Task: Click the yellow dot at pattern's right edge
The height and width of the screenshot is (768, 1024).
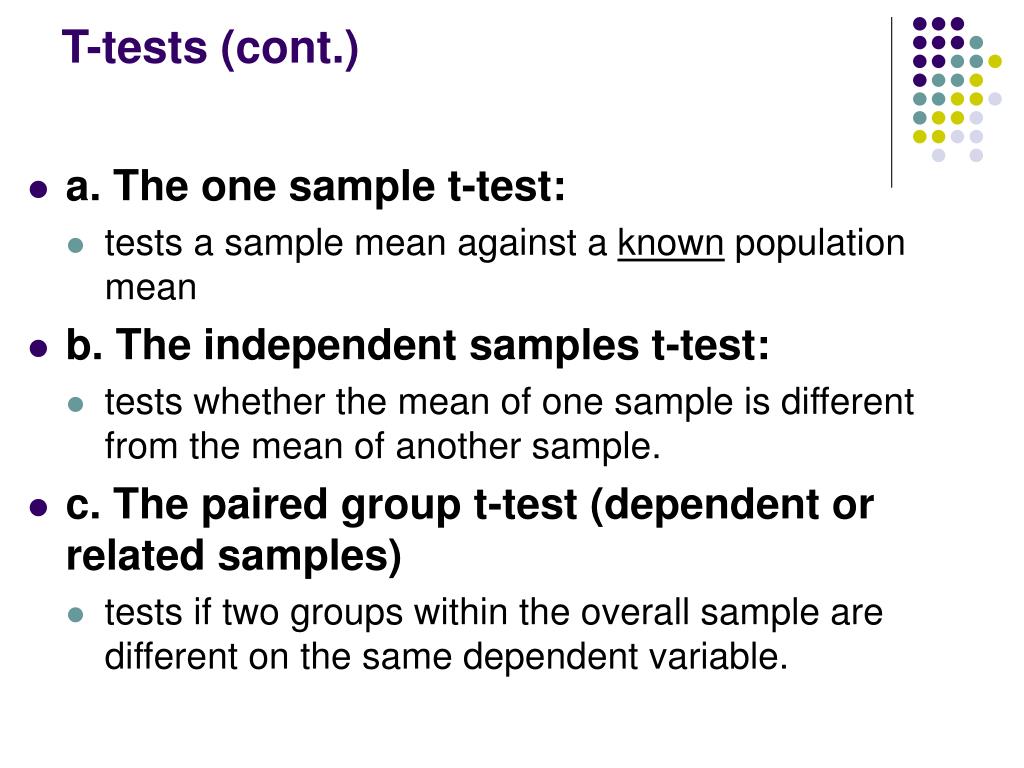Action: (x=995, y=61)
